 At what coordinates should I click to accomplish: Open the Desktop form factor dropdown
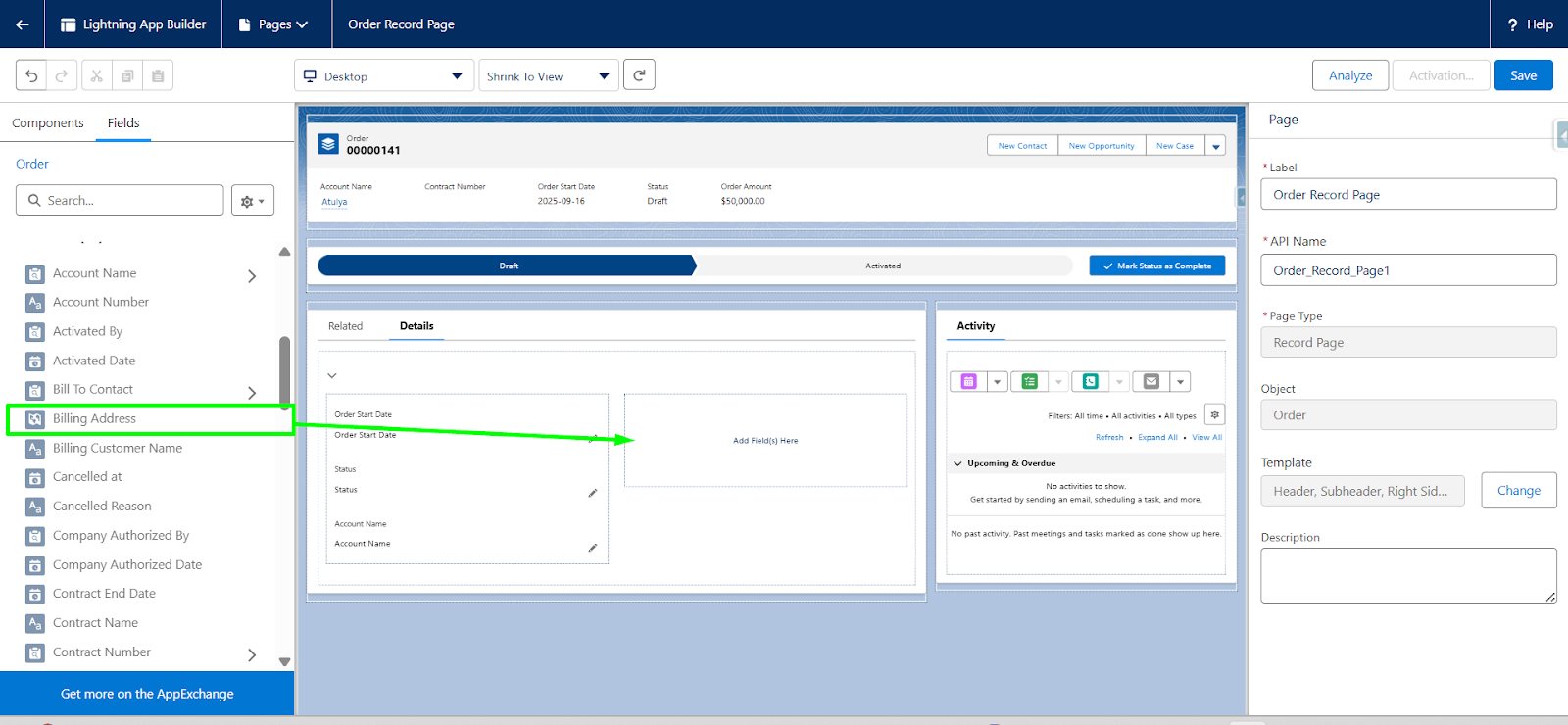click(x=381, y=76)
